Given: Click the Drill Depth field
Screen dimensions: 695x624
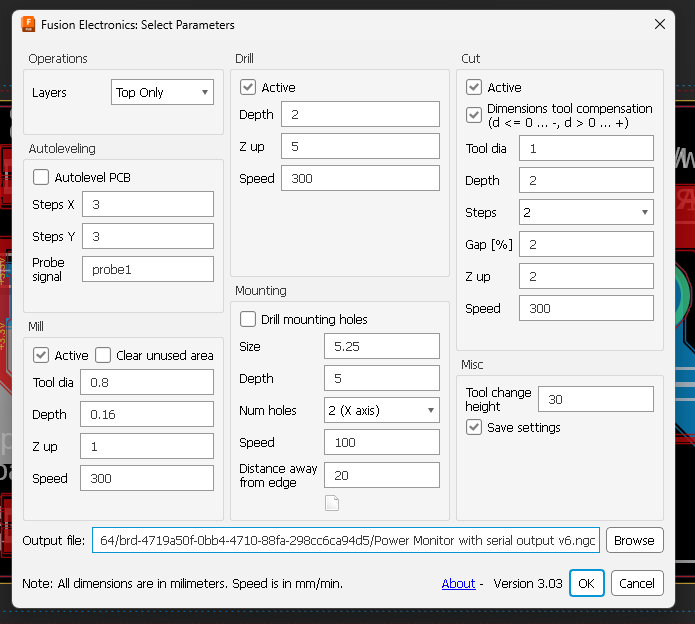Looking at the screenshot, I should (360, 114).
